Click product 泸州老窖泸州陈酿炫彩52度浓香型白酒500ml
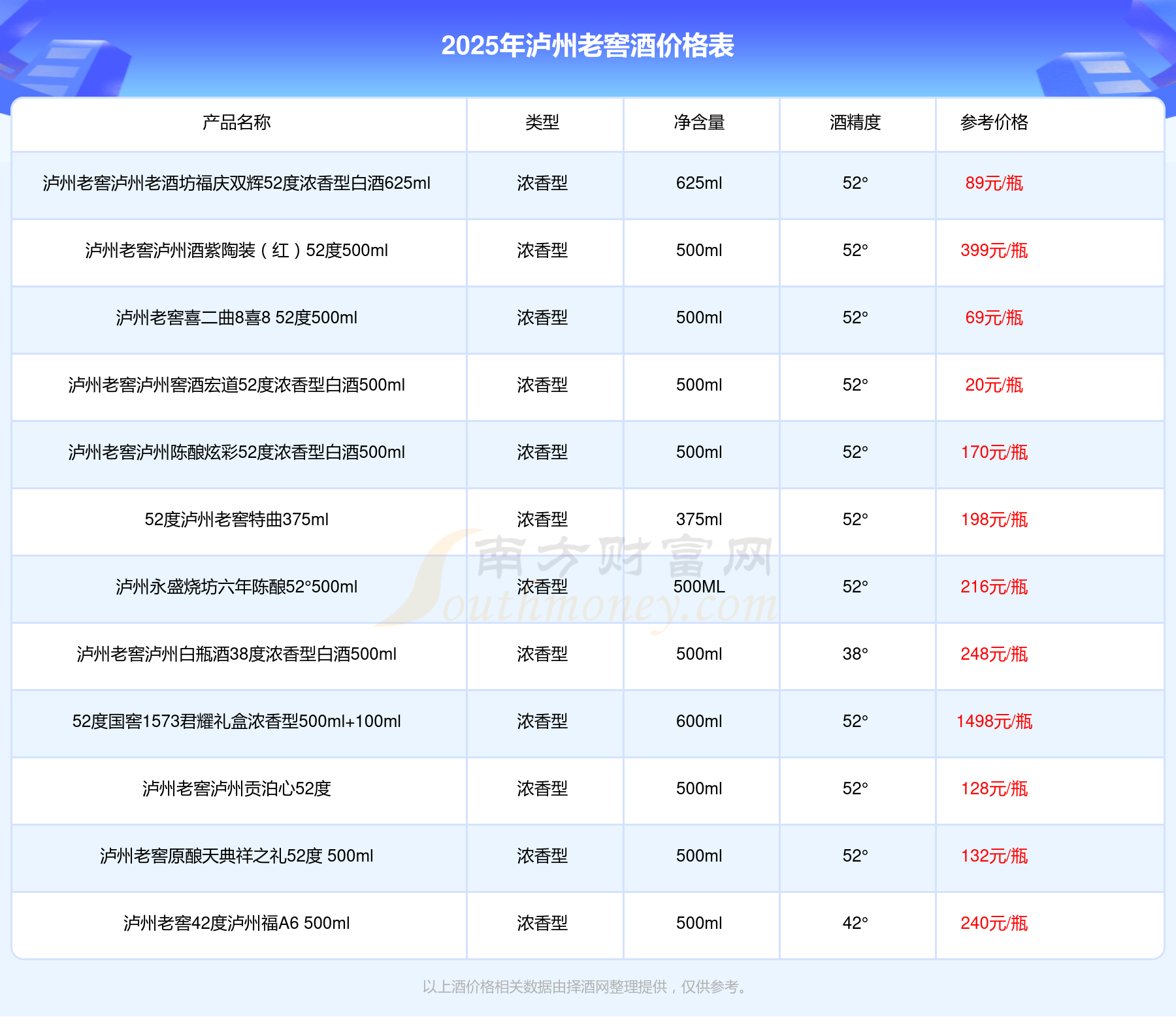The height and width of the screenshot is (1019, 1176). (x=237, y=452)
